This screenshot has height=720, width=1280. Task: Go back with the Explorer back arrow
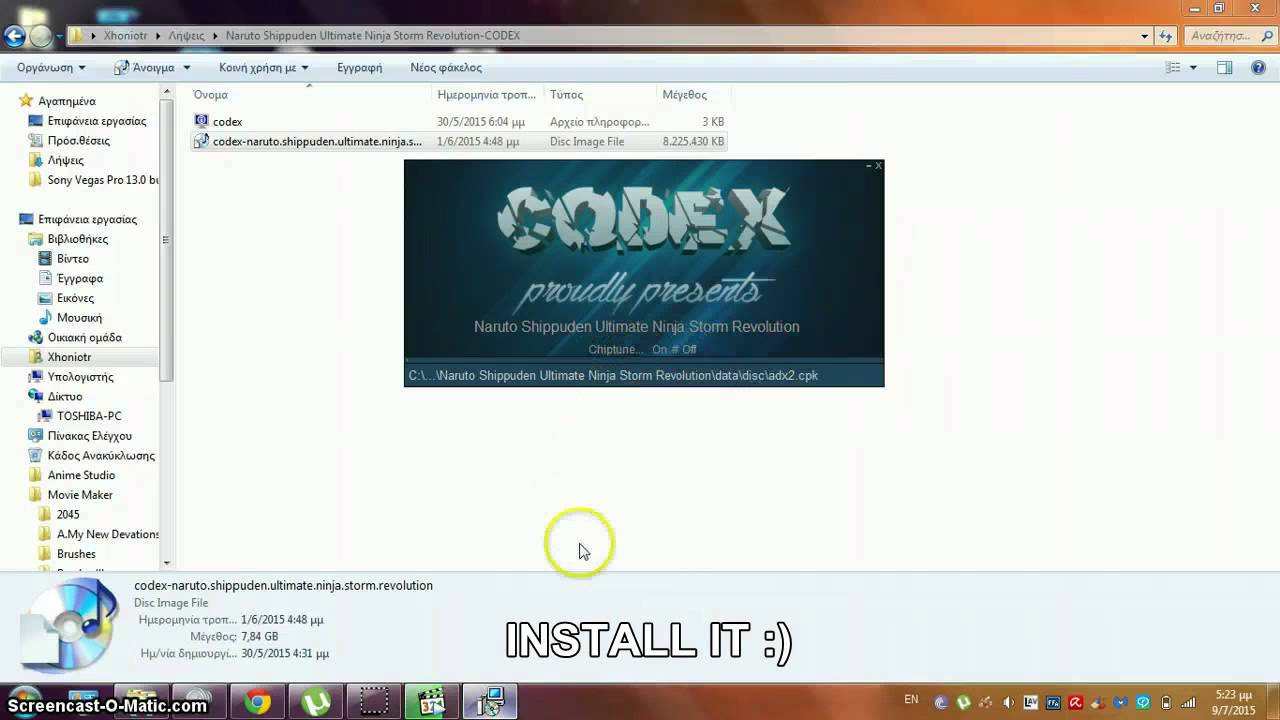14,36
